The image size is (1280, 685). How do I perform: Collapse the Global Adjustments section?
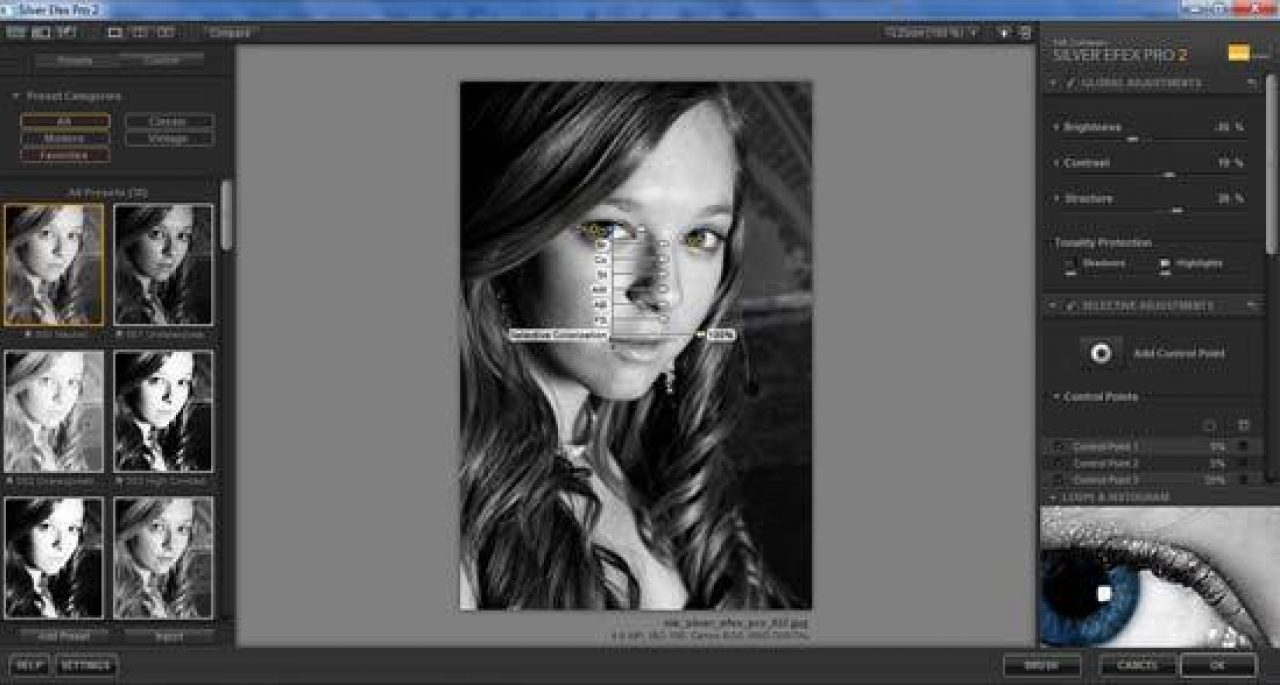tap(1052, 84)
